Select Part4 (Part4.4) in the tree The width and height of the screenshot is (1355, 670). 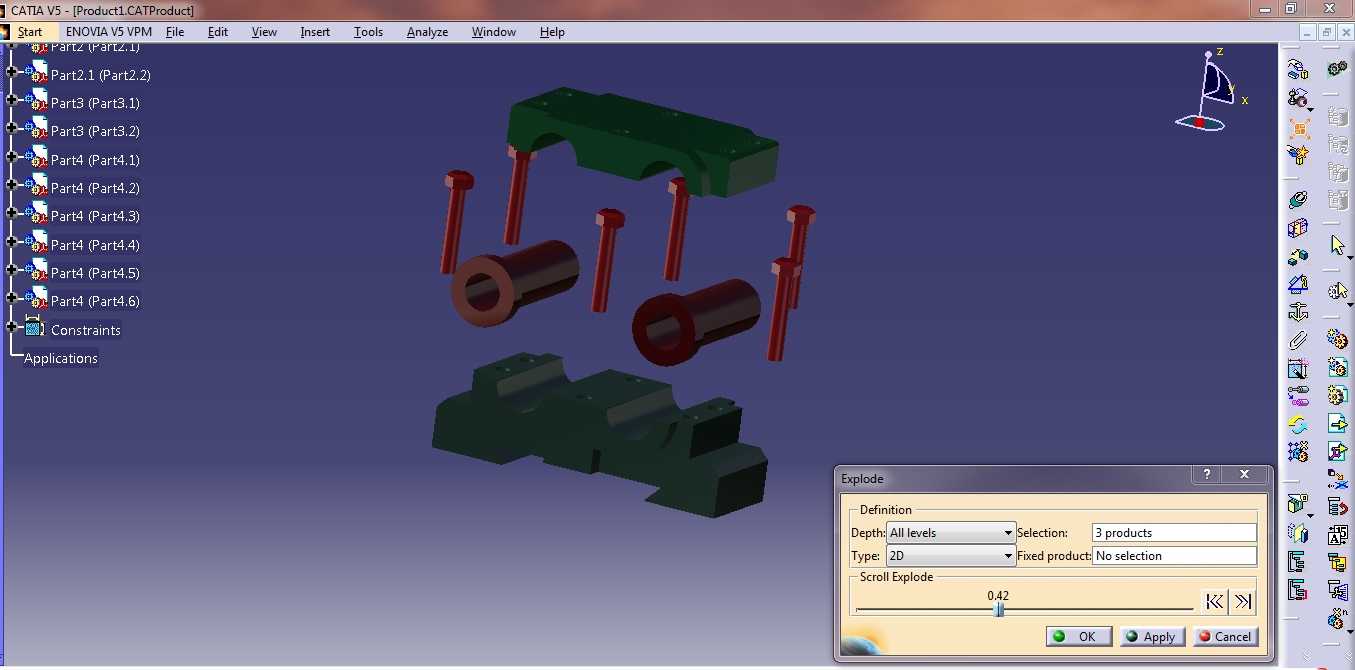[95, 245]
